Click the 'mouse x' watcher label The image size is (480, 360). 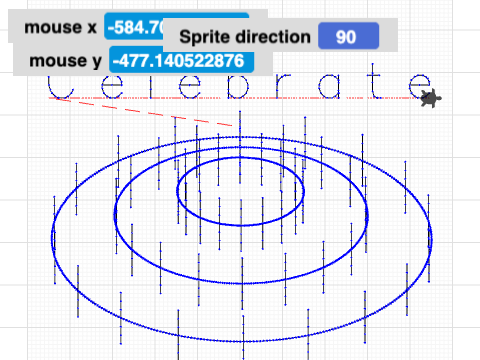tap(60, 27)
